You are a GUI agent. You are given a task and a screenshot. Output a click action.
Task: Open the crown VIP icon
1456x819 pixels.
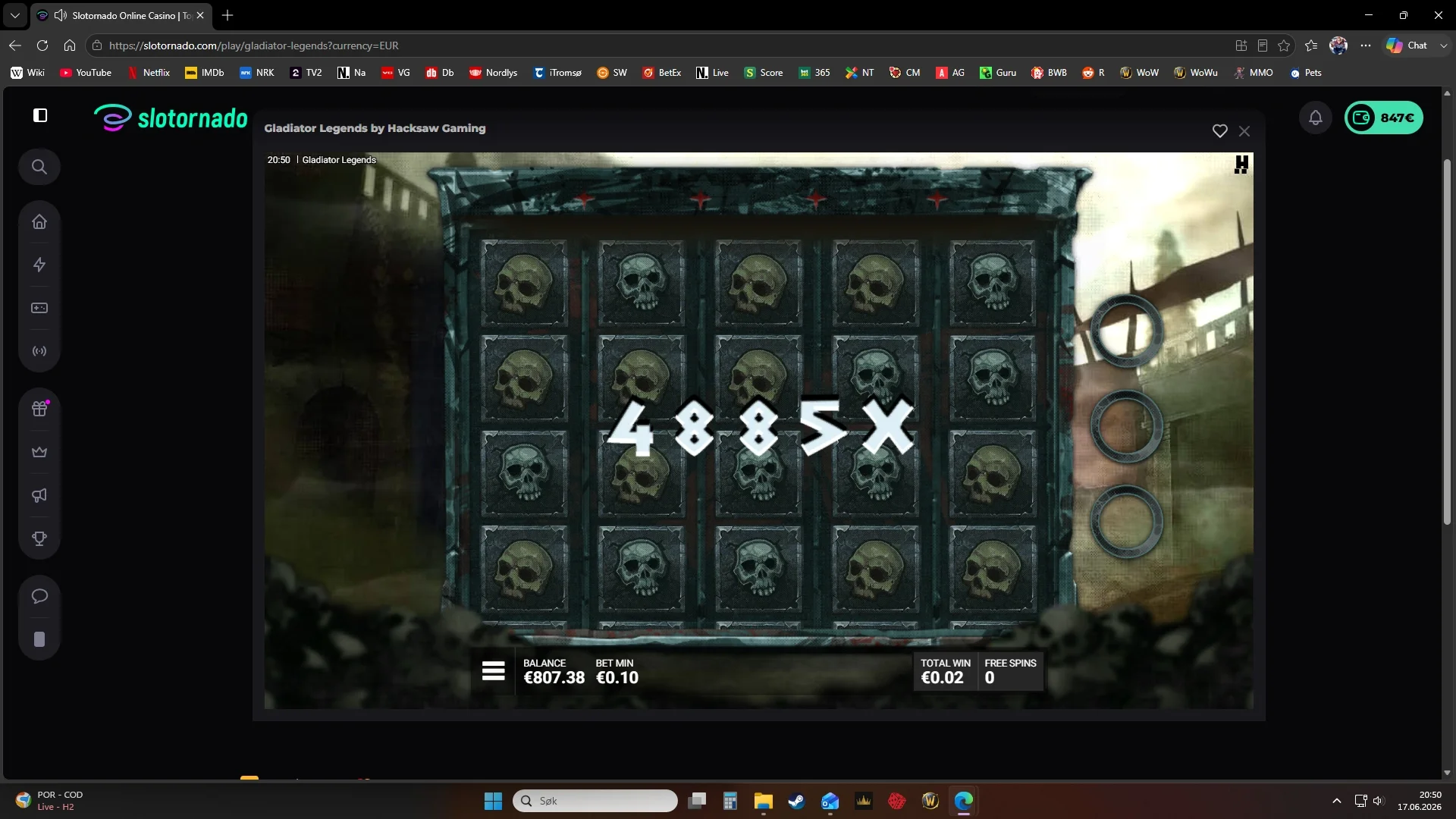pos(39,452)
